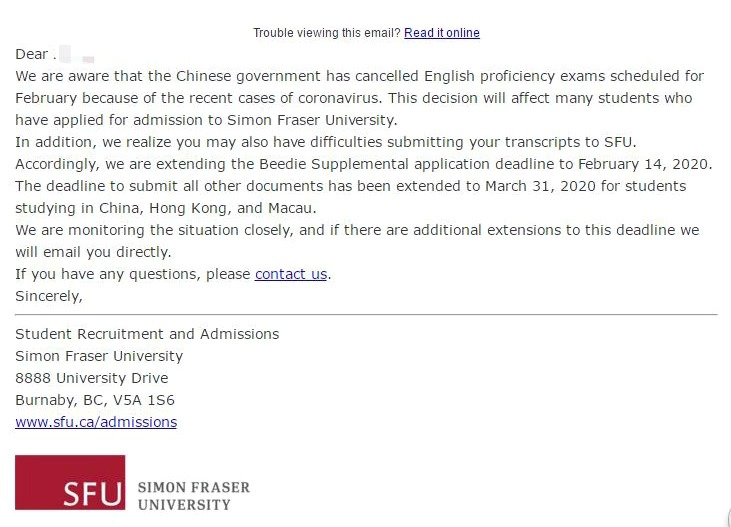
Task: Click "Simon Fraser University" in the signature block
Action: 99,356
